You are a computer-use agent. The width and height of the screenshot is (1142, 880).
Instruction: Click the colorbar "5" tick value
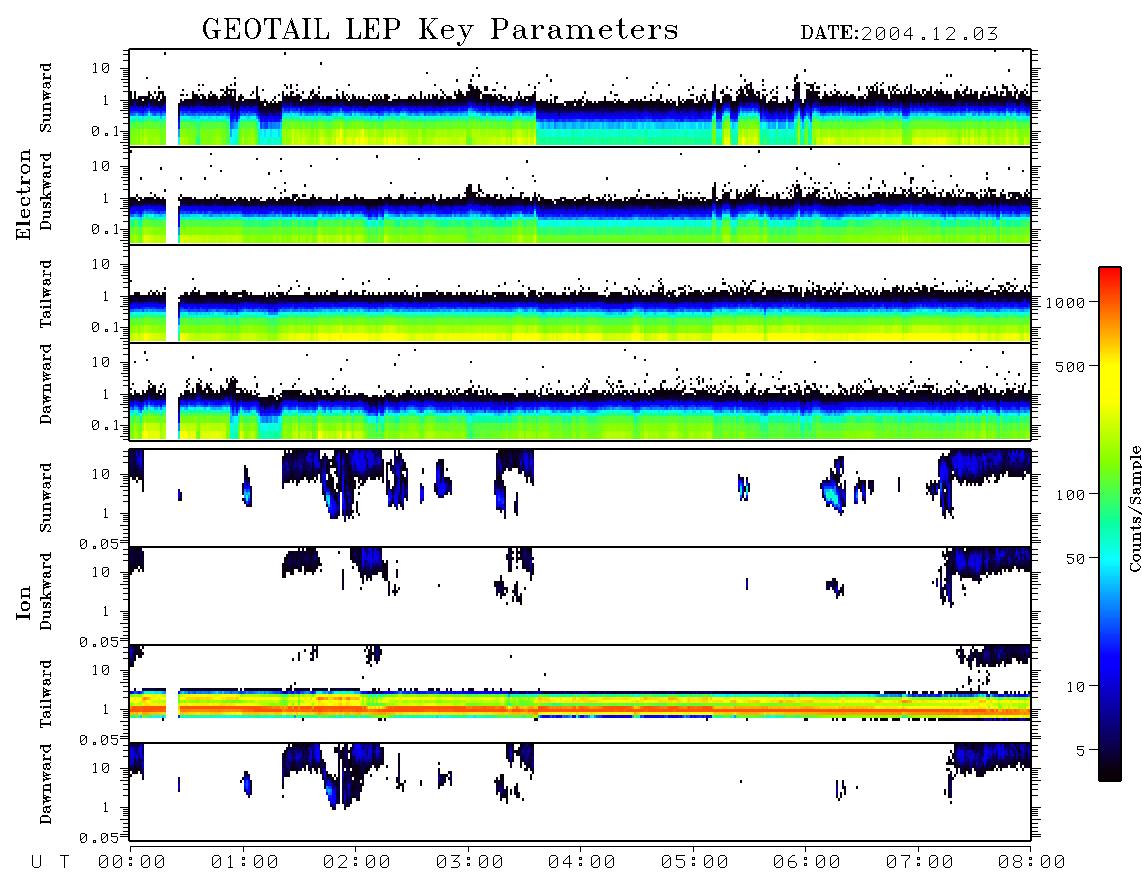(x=1080, y=750)
